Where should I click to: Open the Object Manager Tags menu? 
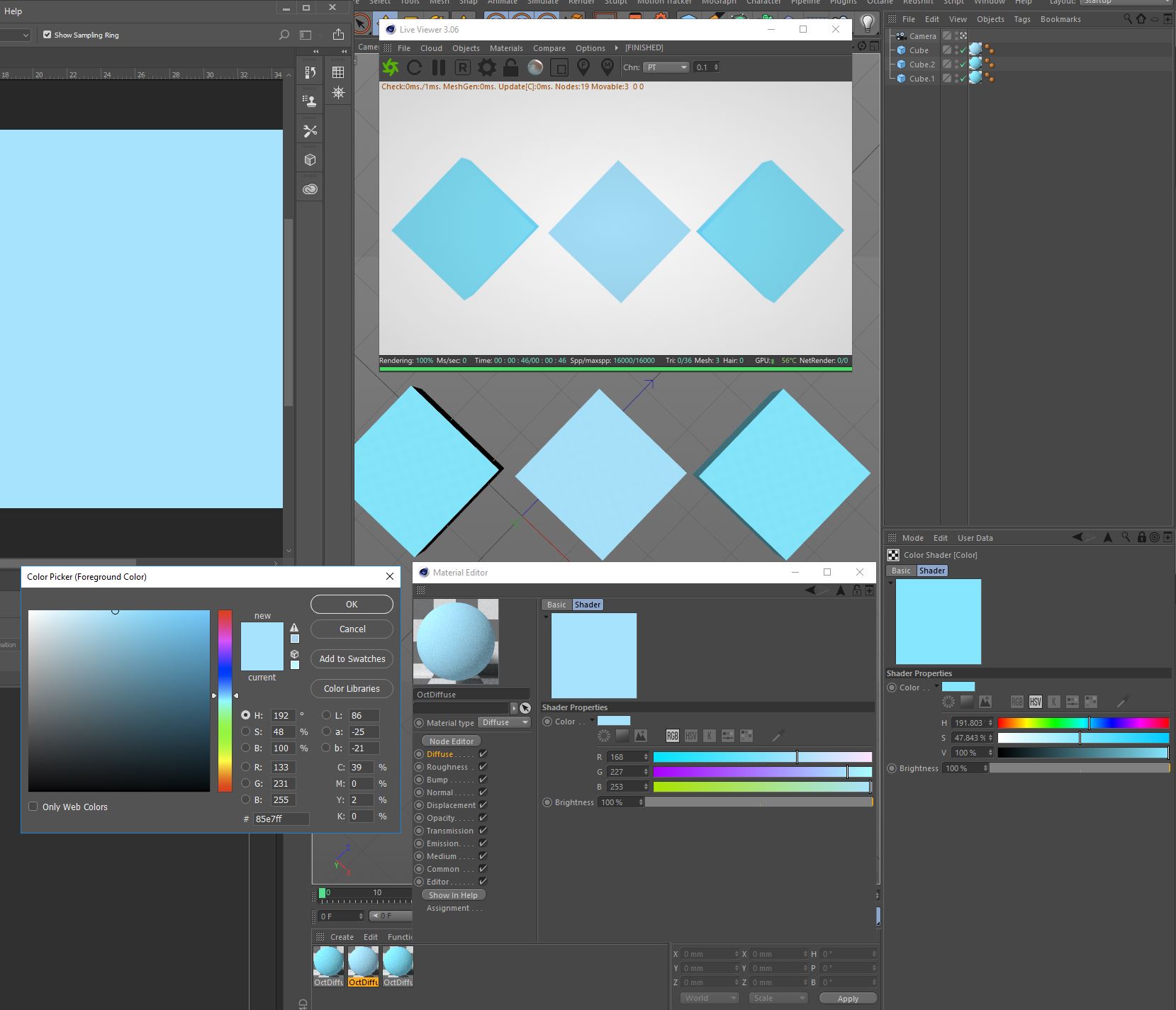[x=1021, y=19]
